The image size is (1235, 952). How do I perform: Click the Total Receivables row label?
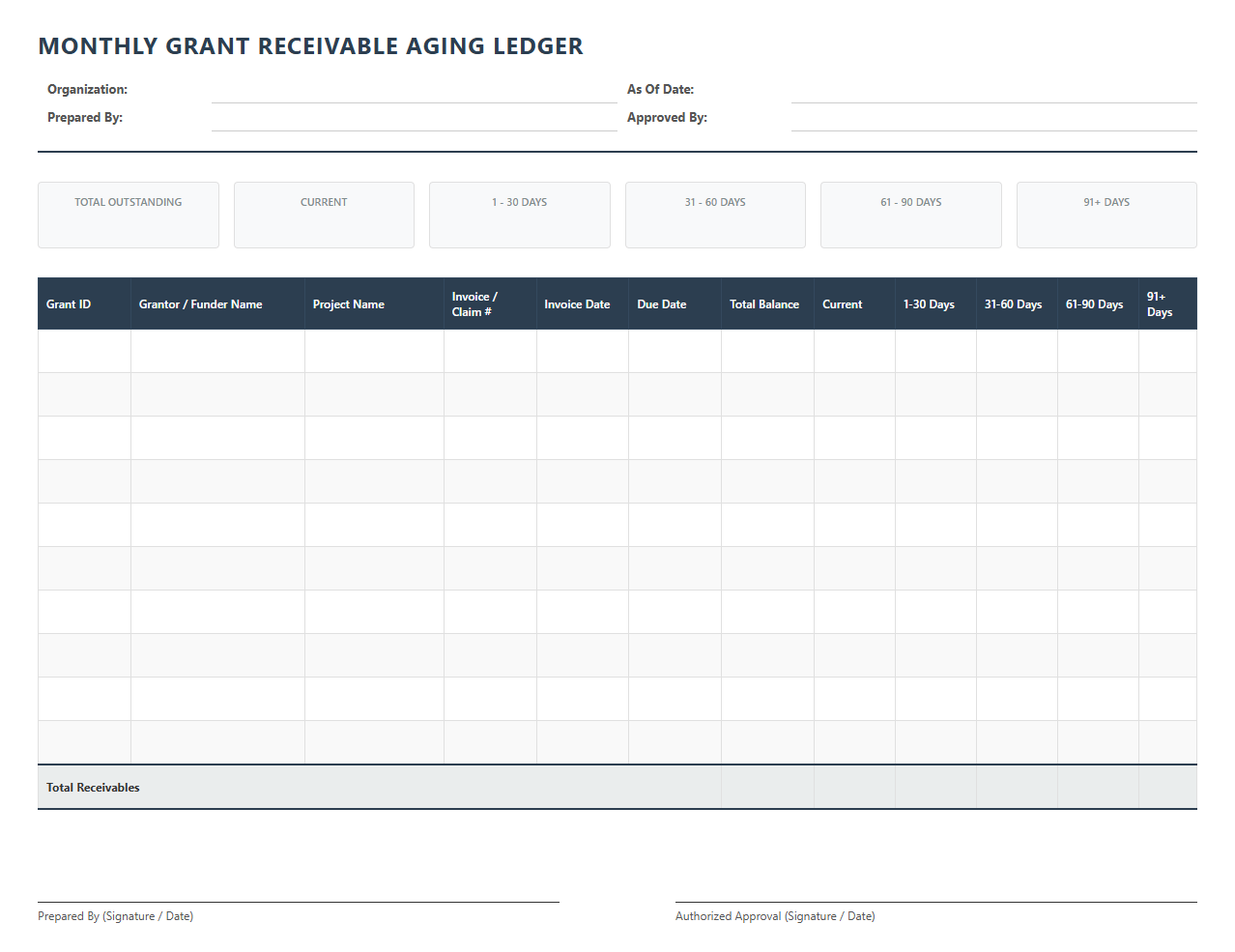click(x=93, y=788)
